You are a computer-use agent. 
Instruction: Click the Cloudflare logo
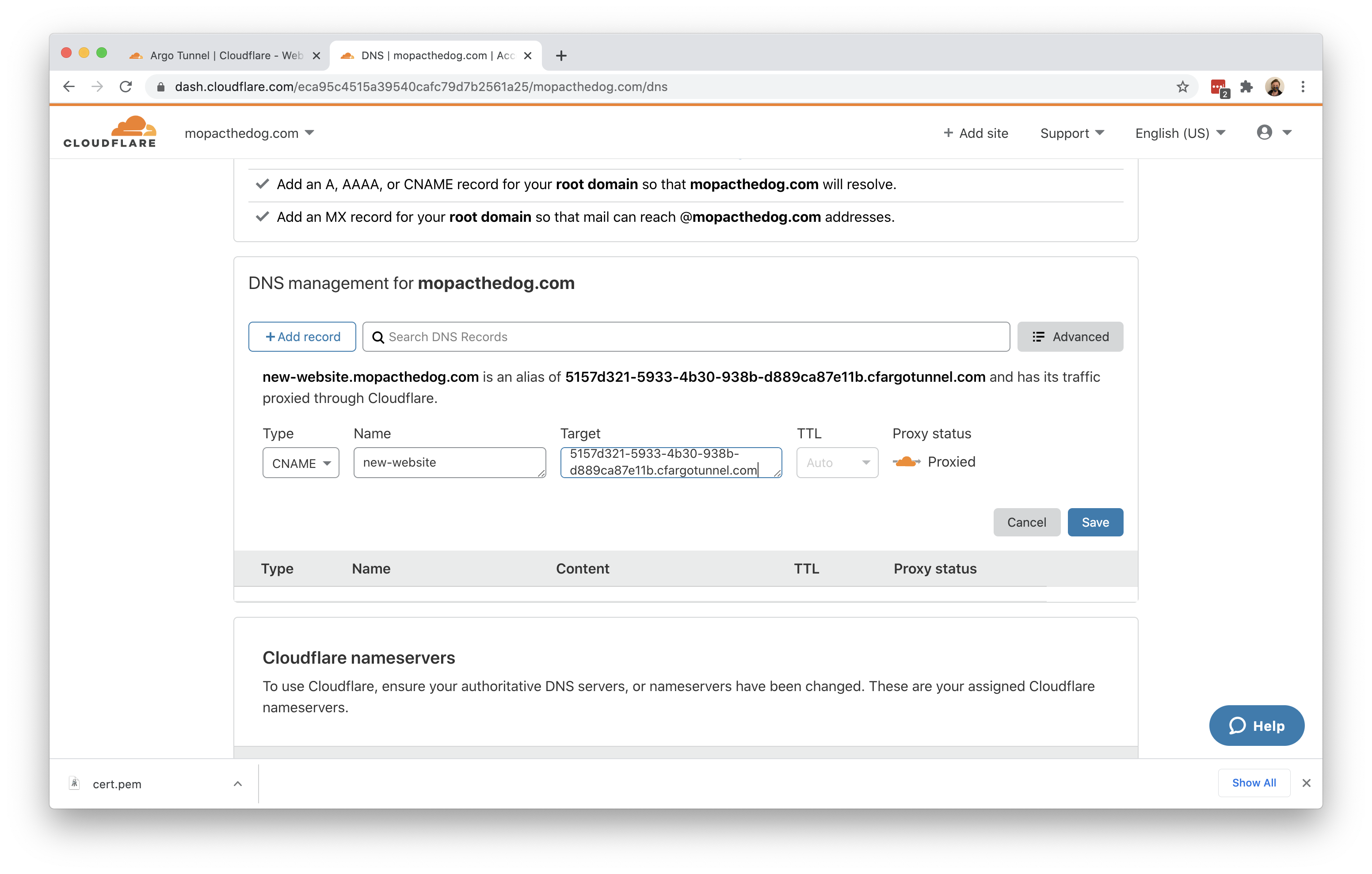click(111, 131)
